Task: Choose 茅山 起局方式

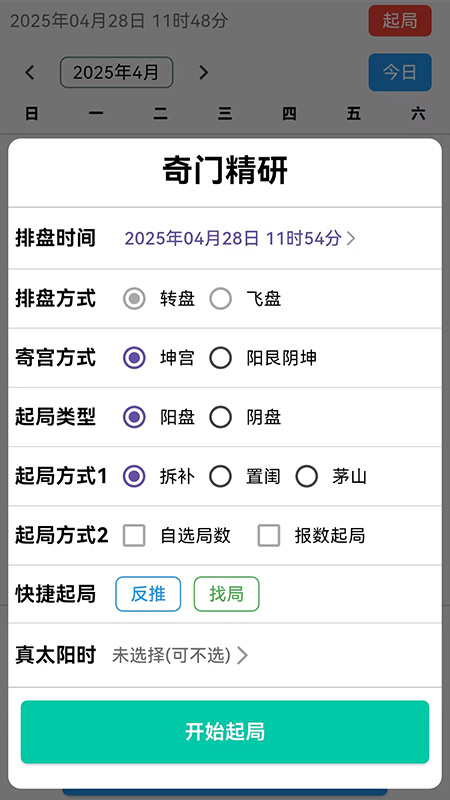Action: tap(307, 477)
